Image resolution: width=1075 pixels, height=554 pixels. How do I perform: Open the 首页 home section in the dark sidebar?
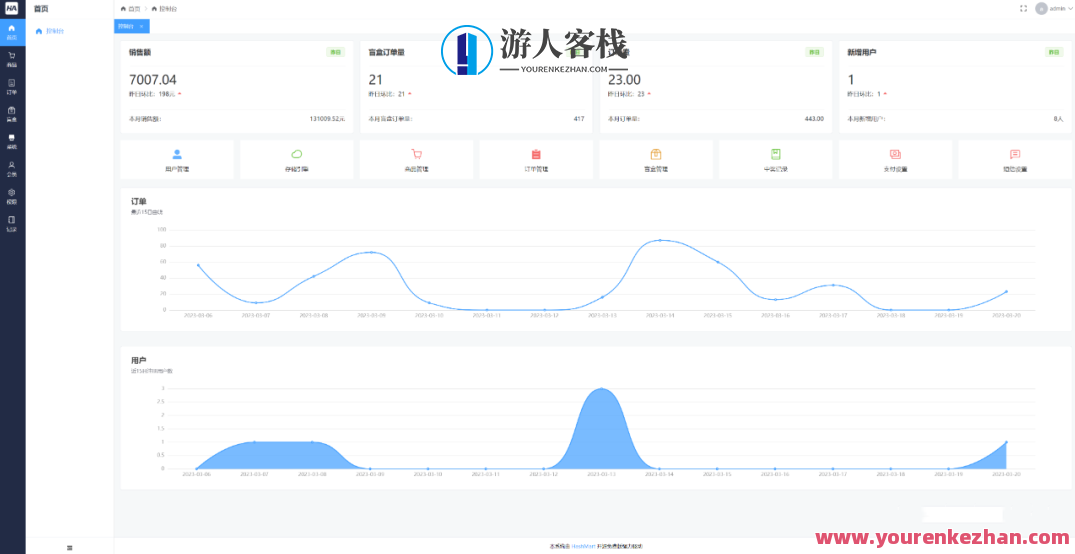tap(12, 32)
